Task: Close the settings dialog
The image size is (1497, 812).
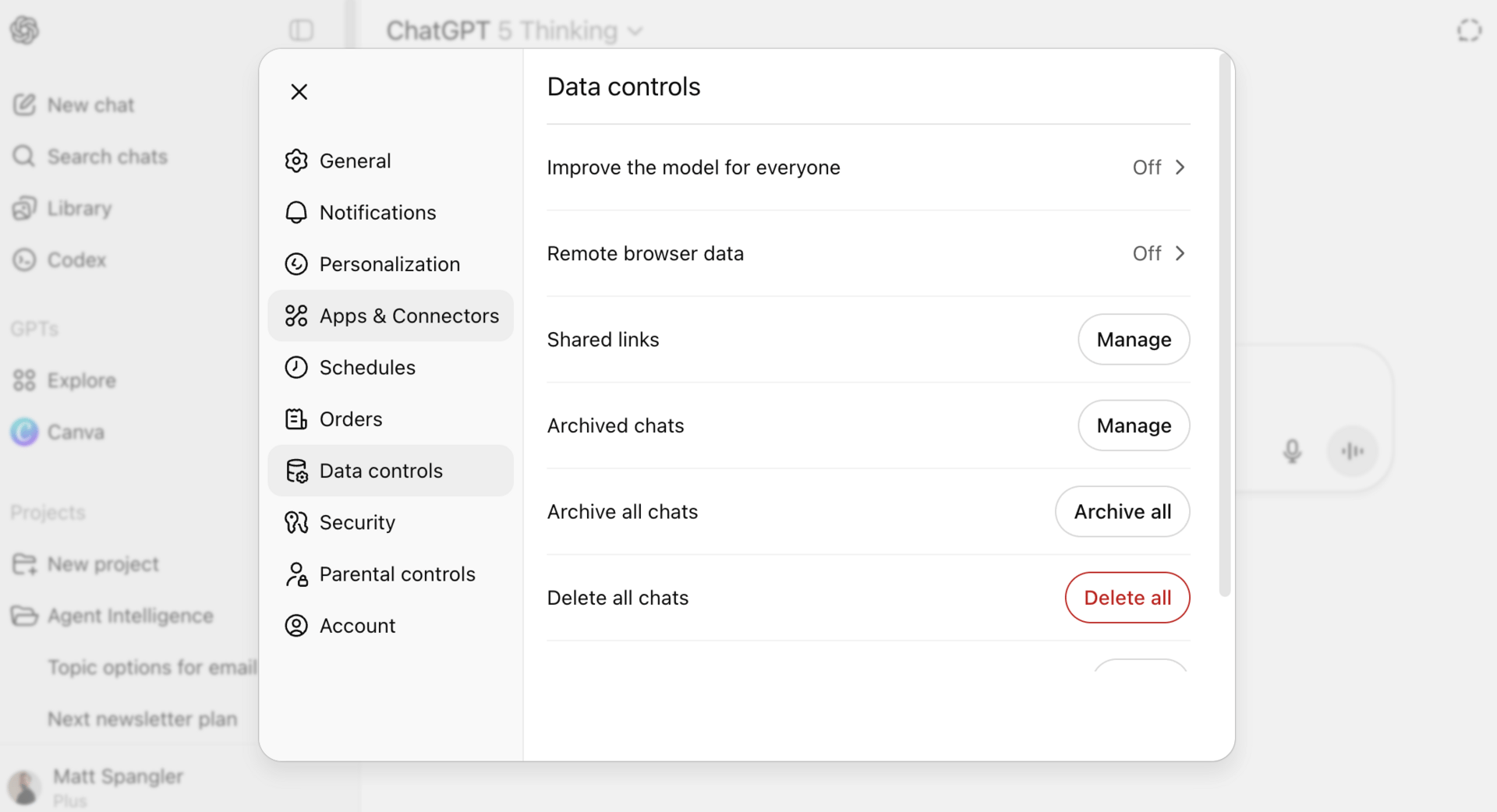Action: tap(299, 92)
